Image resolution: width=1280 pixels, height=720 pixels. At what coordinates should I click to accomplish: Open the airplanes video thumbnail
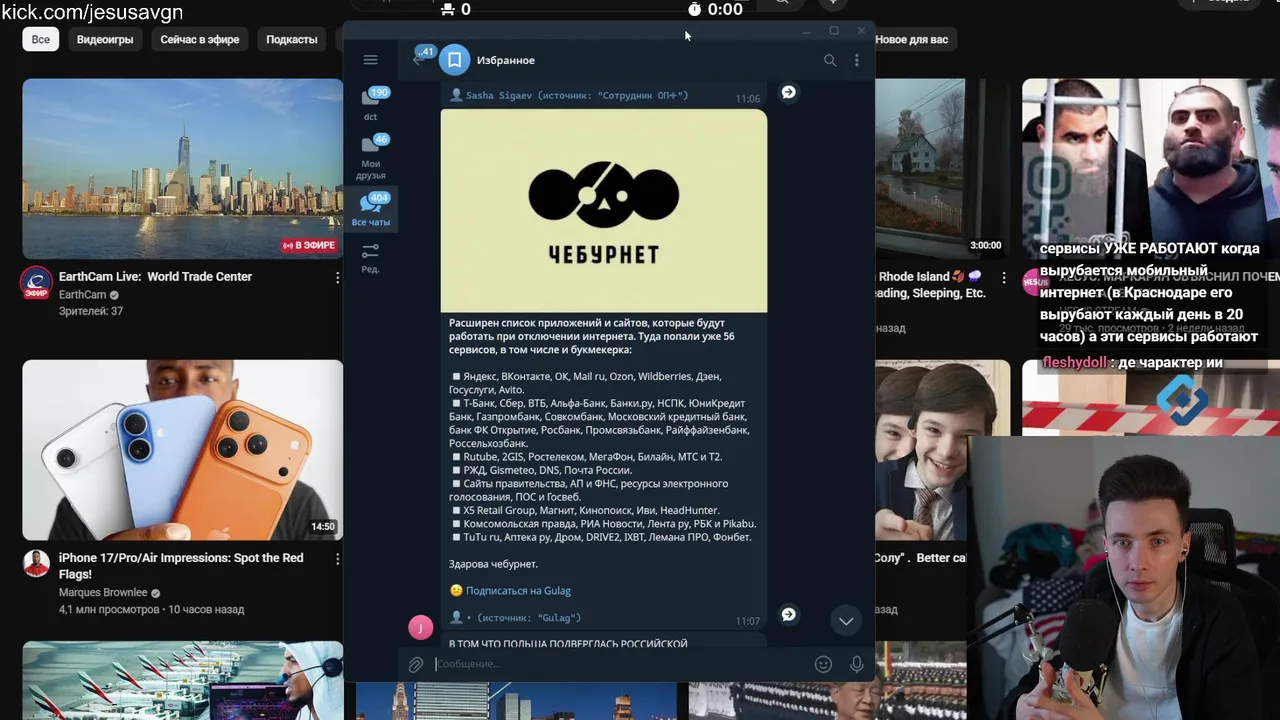(x=182, y=680)
